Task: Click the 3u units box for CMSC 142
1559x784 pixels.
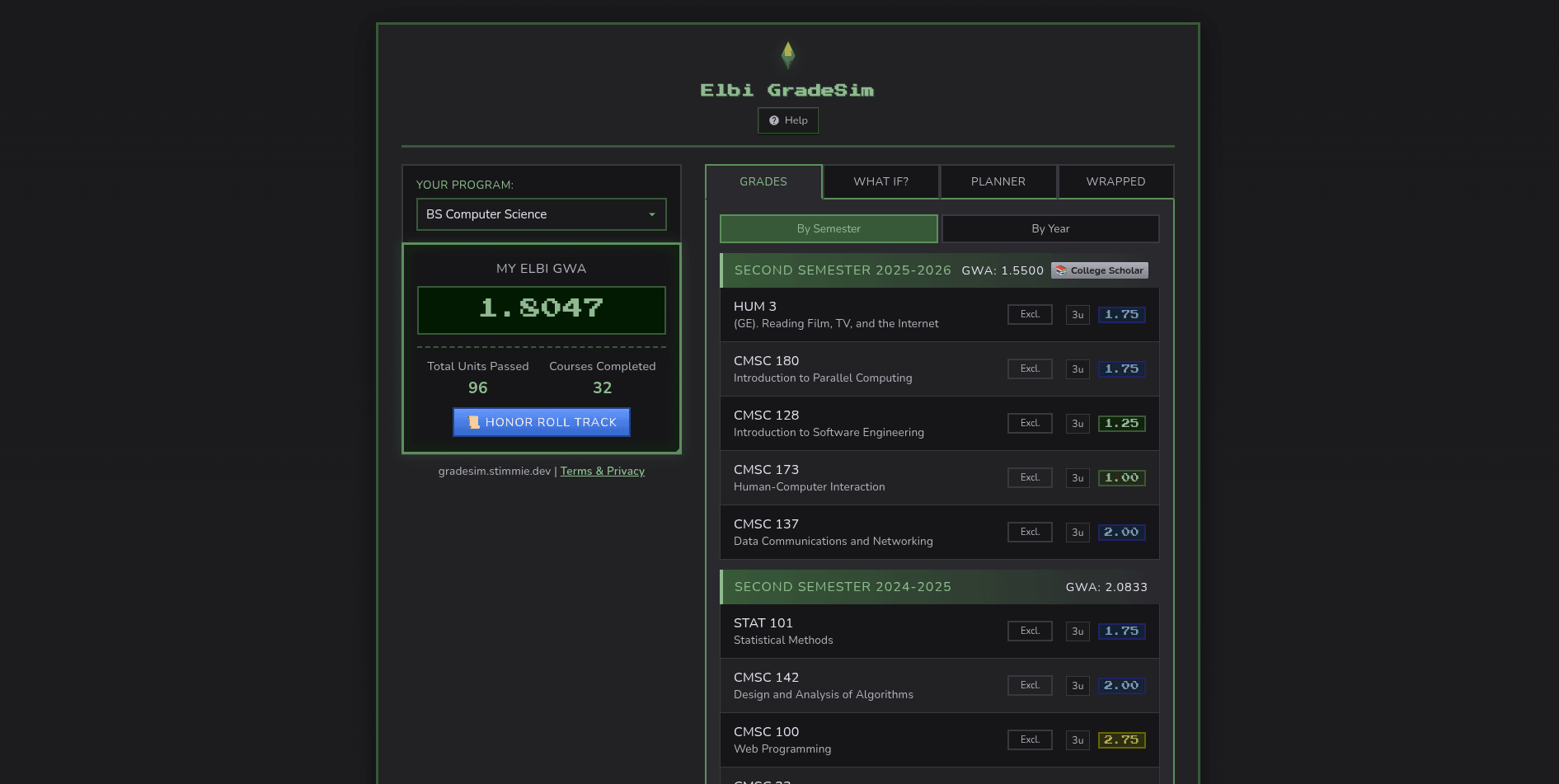Action: 1078,686
